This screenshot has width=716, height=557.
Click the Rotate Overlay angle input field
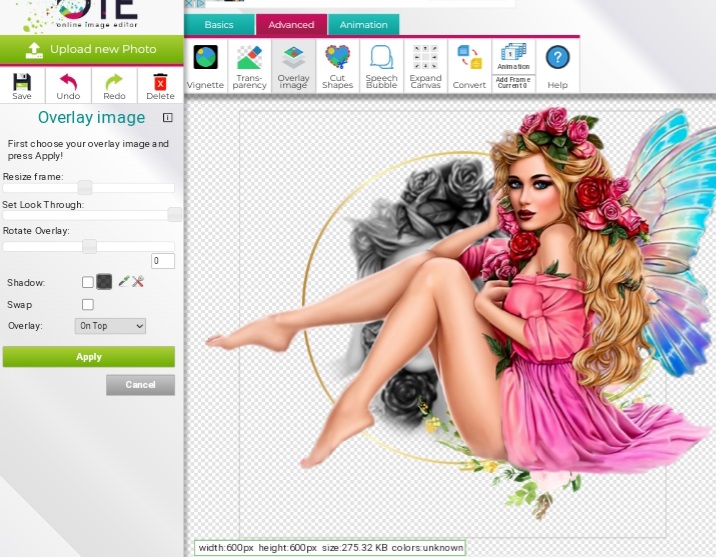162,261
